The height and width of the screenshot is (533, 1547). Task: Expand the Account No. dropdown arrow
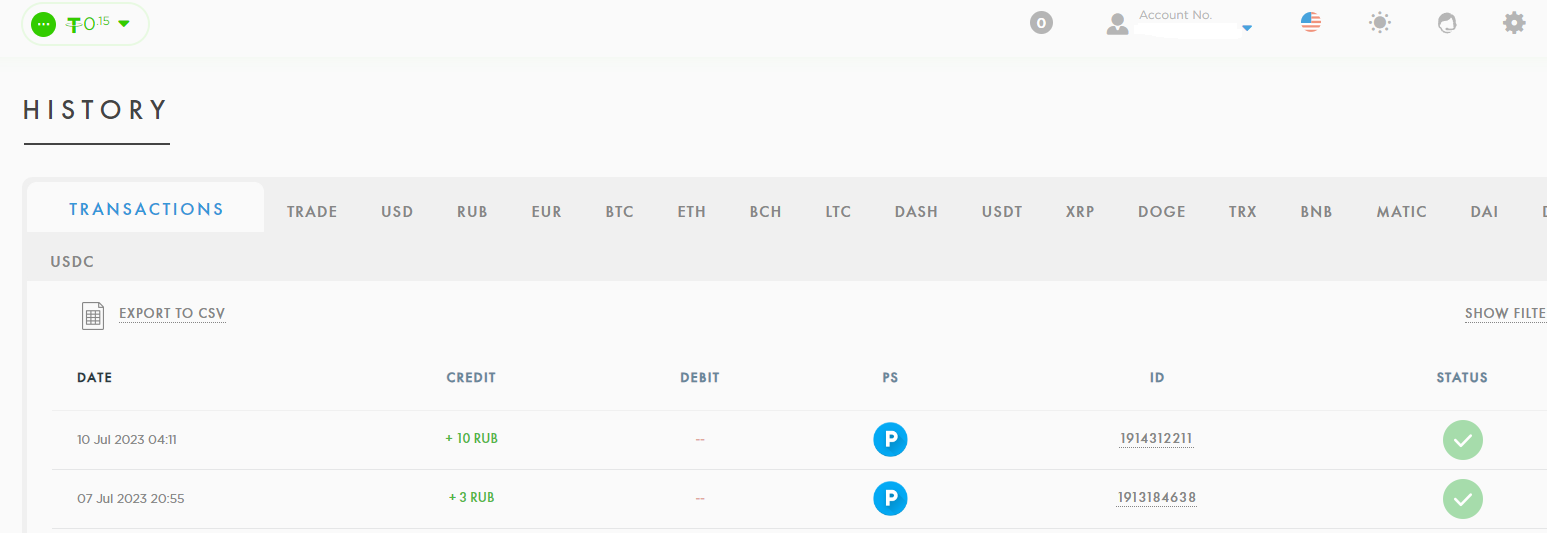coord(1247,28)
